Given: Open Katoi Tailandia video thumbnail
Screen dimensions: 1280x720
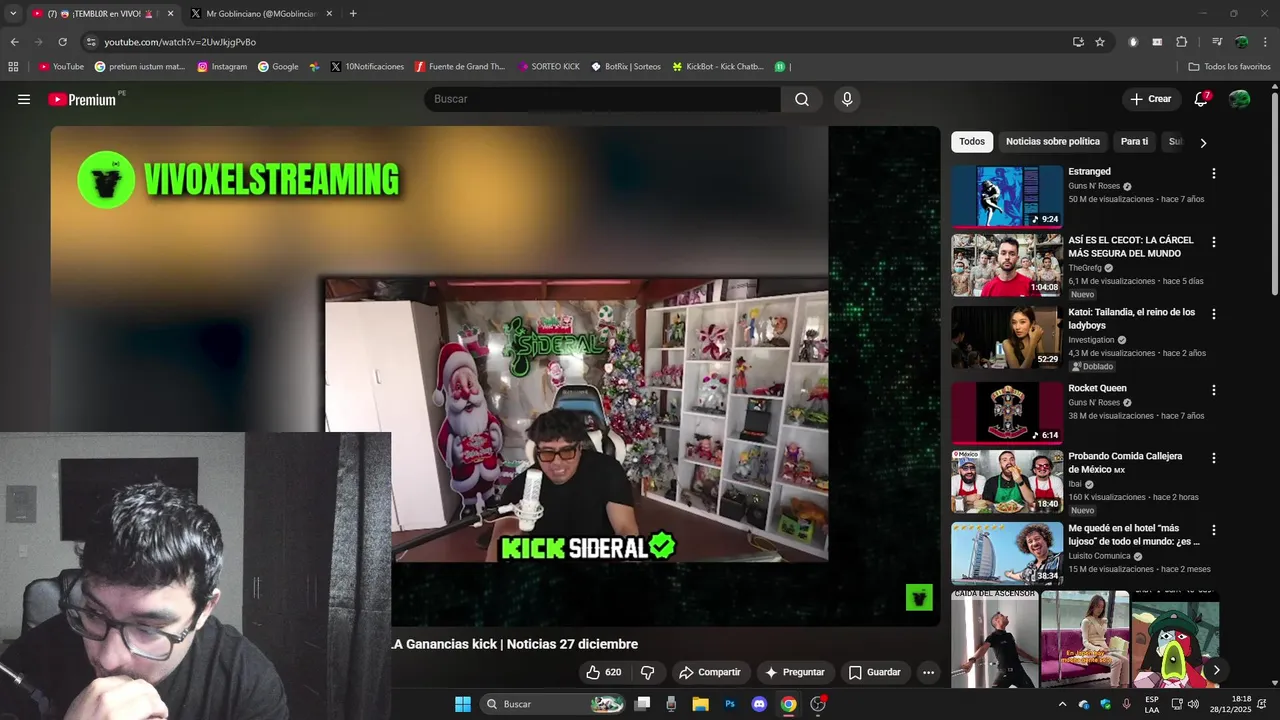Looking at the screenshot, I should pyautogui.click(x=1007, y=337).
